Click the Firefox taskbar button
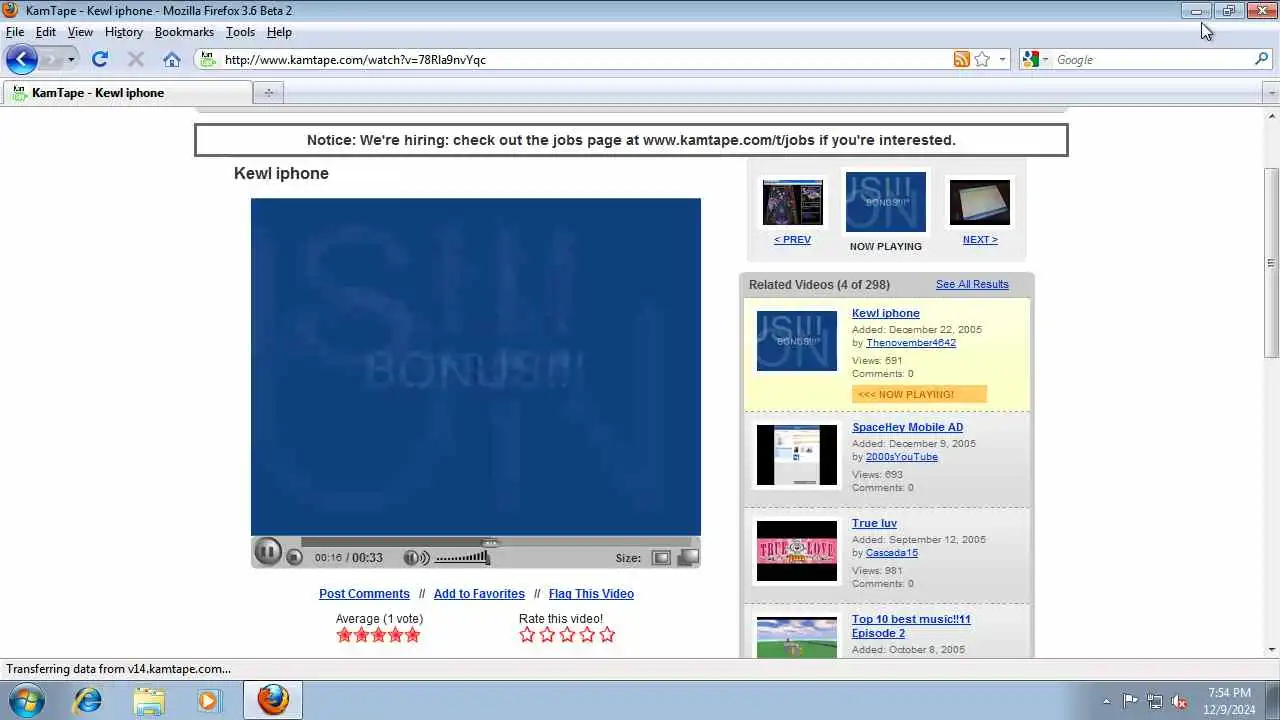This screenshot has width=1280, height=720. (x=273, y=700)
